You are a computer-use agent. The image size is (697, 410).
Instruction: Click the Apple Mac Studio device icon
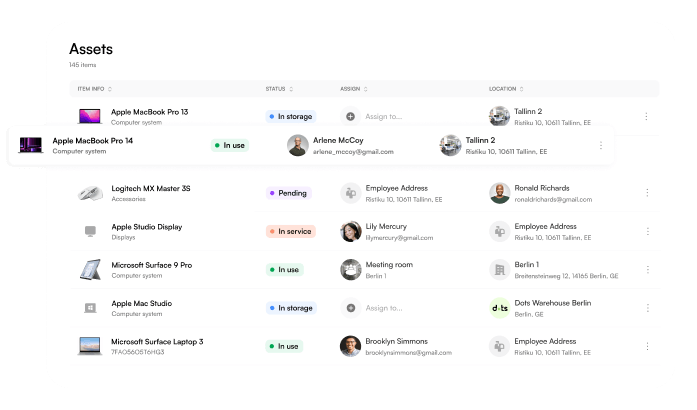90,308
